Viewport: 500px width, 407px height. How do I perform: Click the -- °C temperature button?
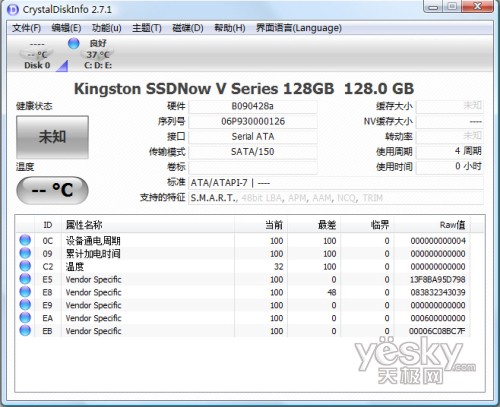[52, 190]
